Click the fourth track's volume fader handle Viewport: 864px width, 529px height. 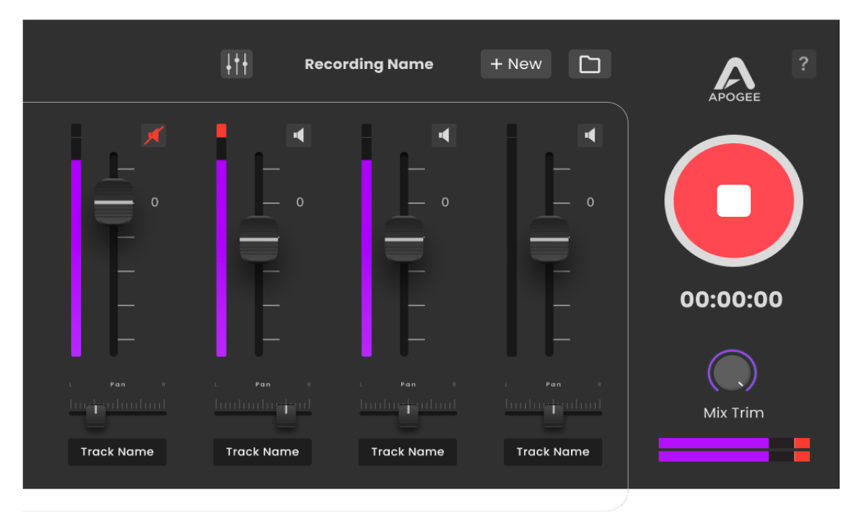[x=549, y=240]
